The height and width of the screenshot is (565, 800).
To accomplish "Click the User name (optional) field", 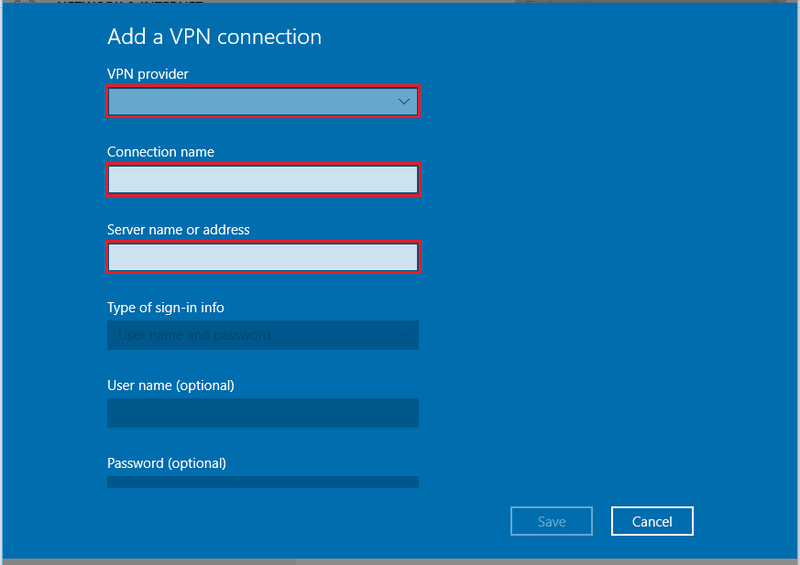I will point(263,413).
